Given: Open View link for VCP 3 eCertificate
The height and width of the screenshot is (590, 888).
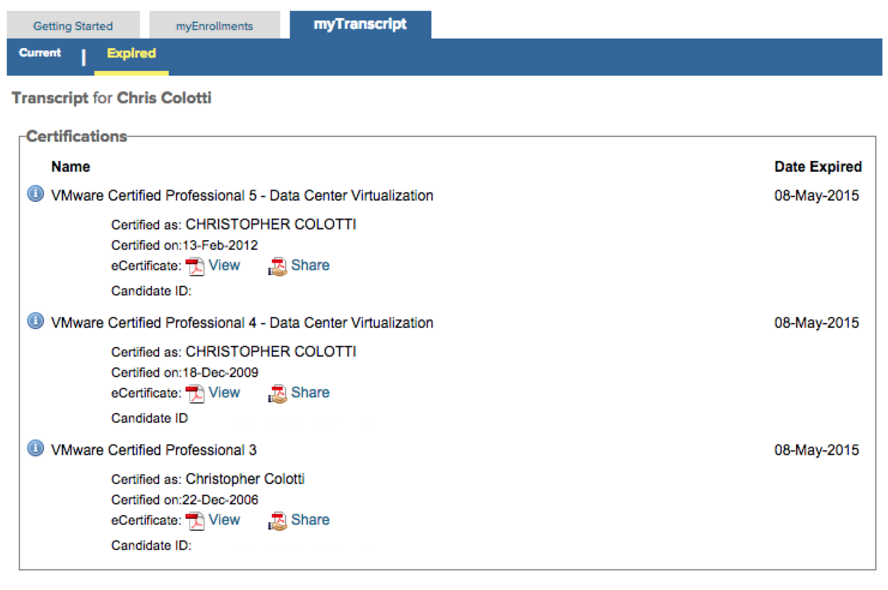Looking at the screenshot, I should pyautogui.click(x=224, y=519).
